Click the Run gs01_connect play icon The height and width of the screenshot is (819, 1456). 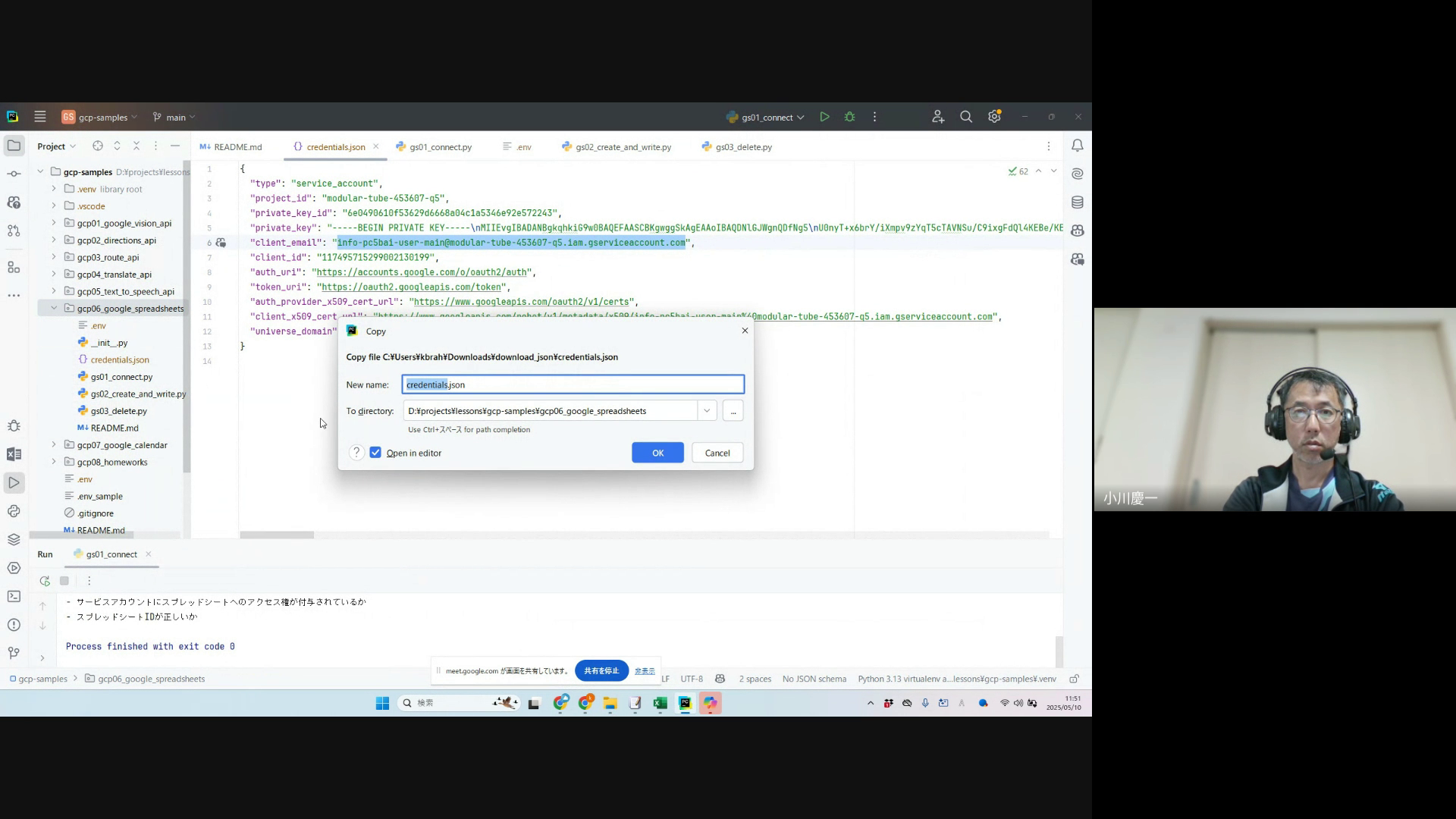824,117
